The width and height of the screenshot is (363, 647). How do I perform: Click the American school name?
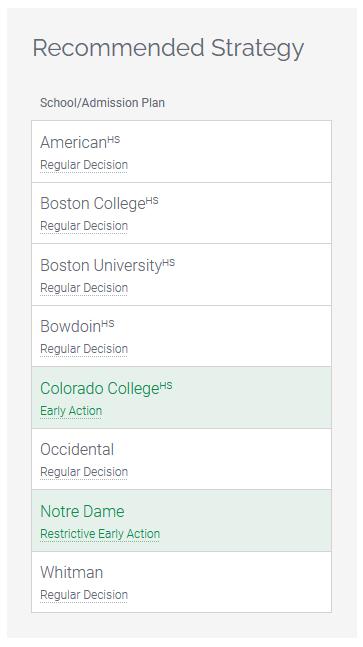coord(73,143)
